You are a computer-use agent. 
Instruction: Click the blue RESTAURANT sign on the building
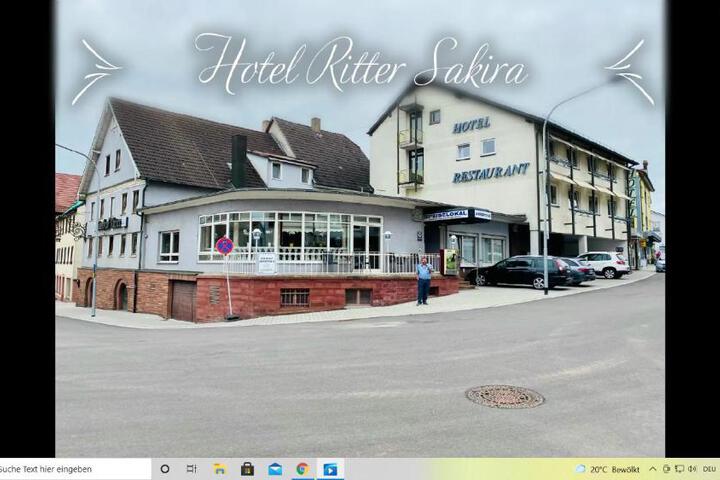(x=490, y=172)
